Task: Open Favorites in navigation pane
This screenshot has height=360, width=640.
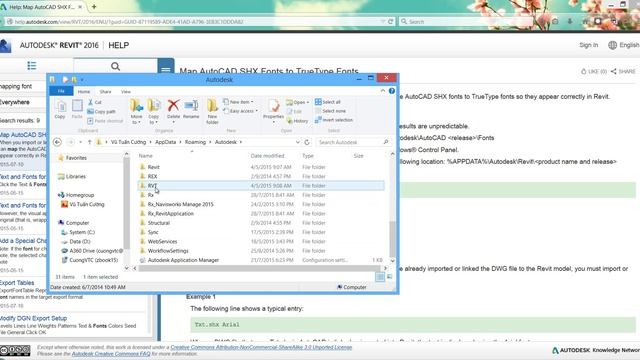Action: (x=76, y=158)
